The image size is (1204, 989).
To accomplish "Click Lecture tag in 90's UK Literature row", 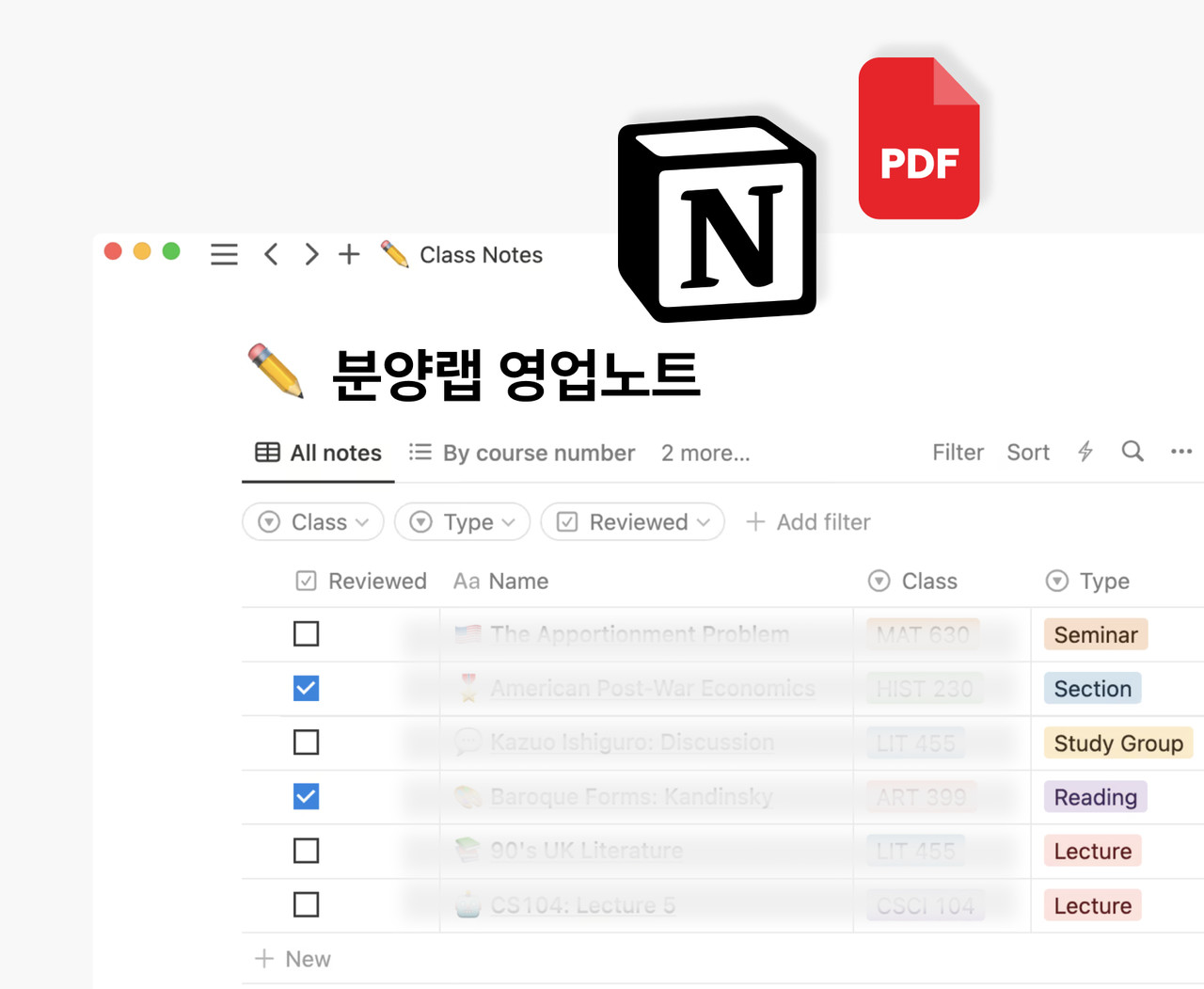I will (1093, 852).
